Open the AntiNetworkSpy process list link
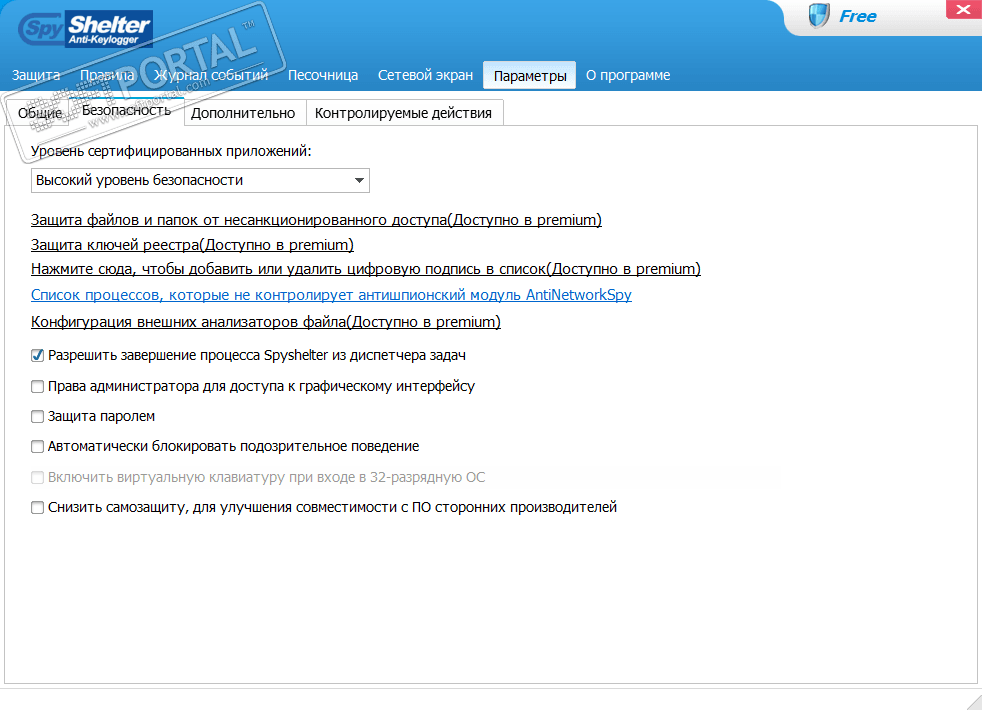This screenshot has height=710, width=982. pos(331,295)
